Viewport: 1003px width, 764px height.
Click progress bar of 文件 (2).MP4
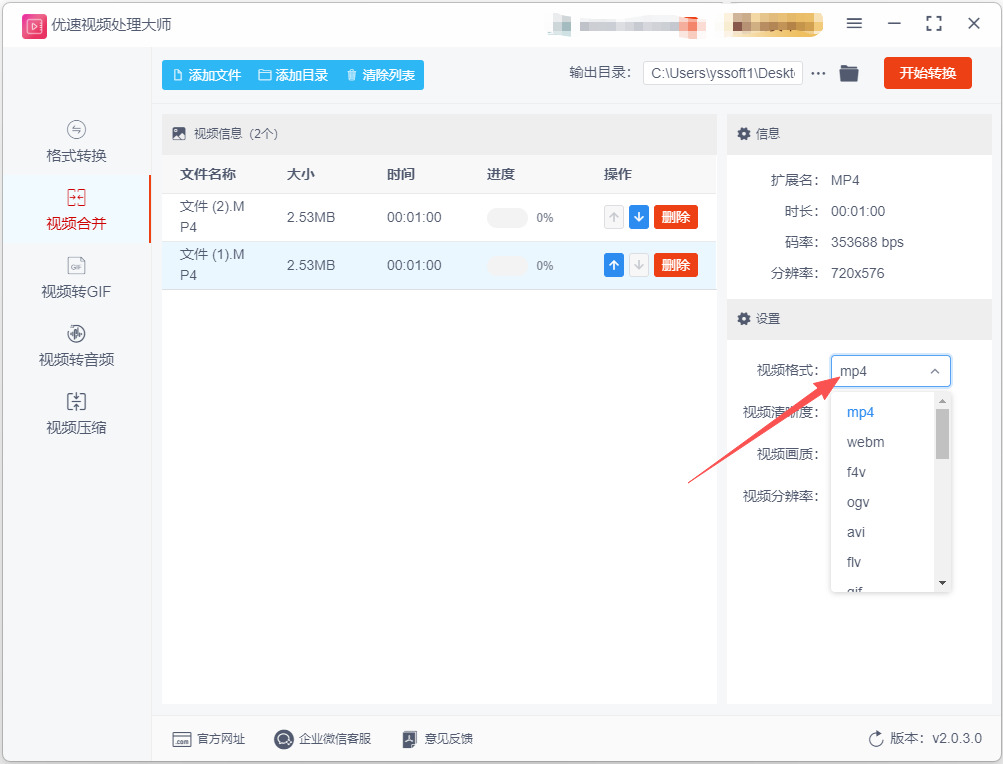507,218
